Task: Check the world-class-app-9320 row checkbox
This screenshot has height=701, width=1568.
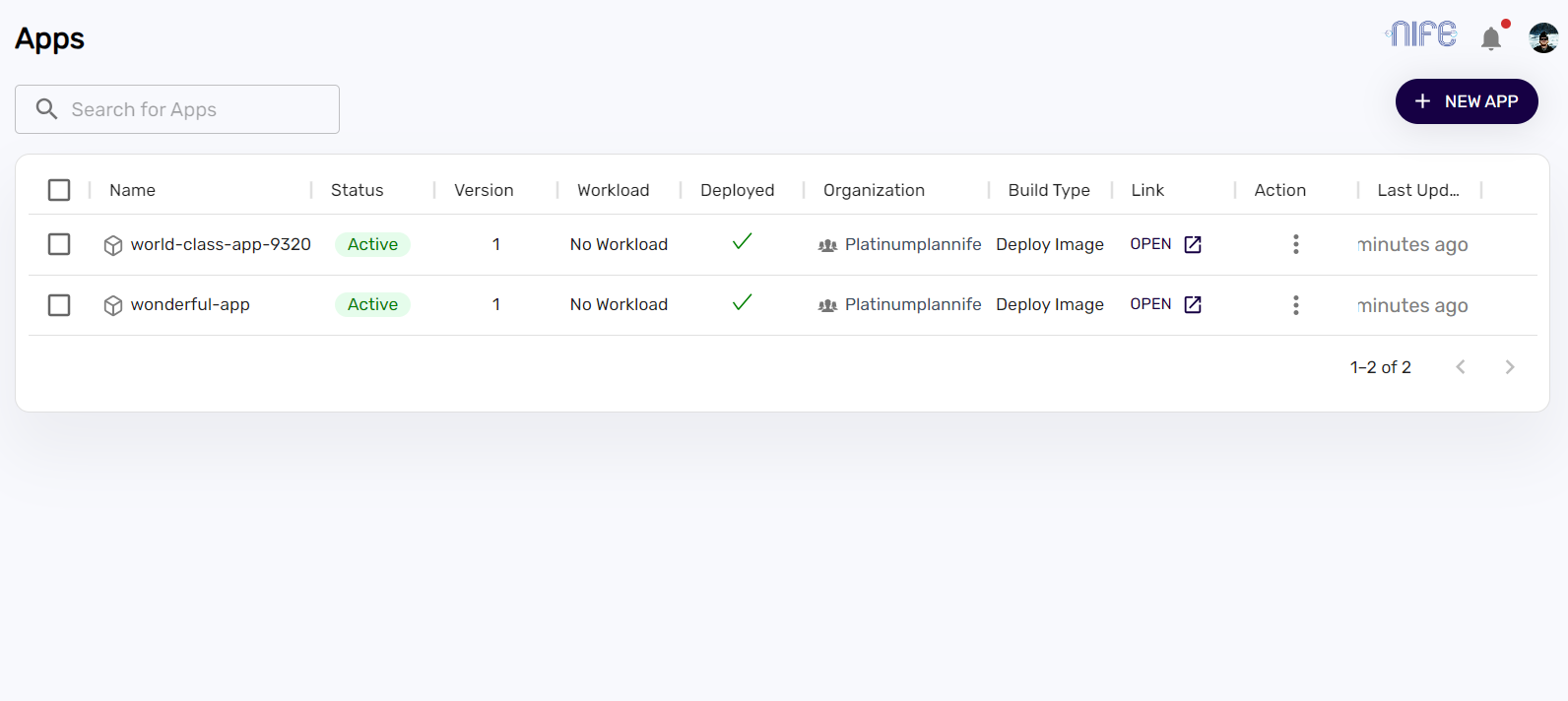Action: tap(59, 244)
